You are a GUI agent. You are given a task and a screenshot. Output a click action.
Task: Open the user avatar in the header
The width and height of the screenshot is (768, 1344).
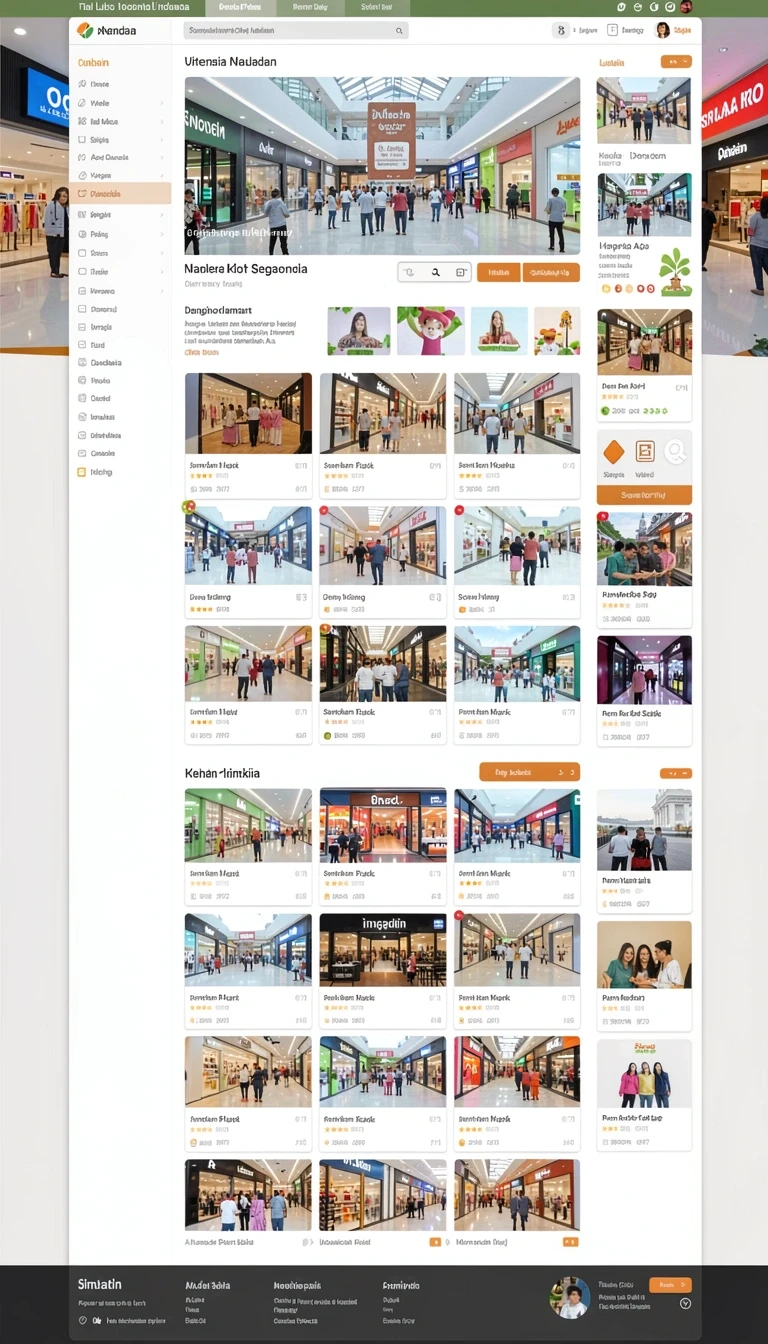[x=662, y=30]
